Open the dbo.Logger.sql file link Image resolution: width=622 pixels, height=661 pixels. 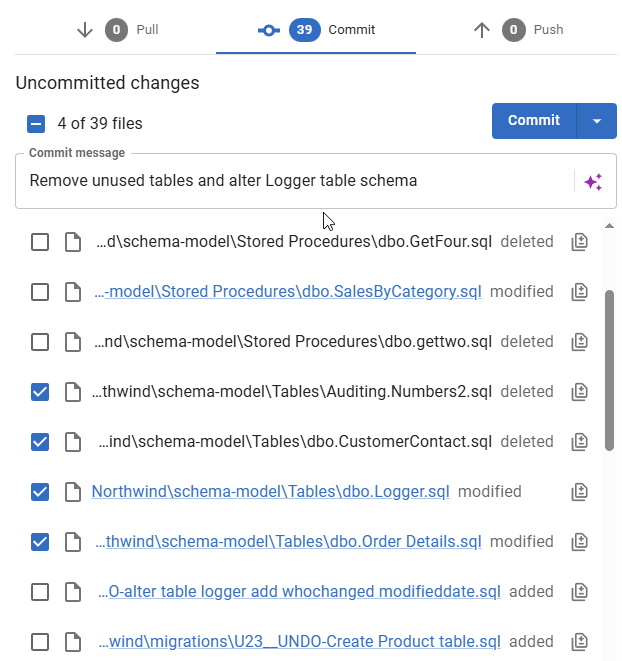tap(270, 492)
